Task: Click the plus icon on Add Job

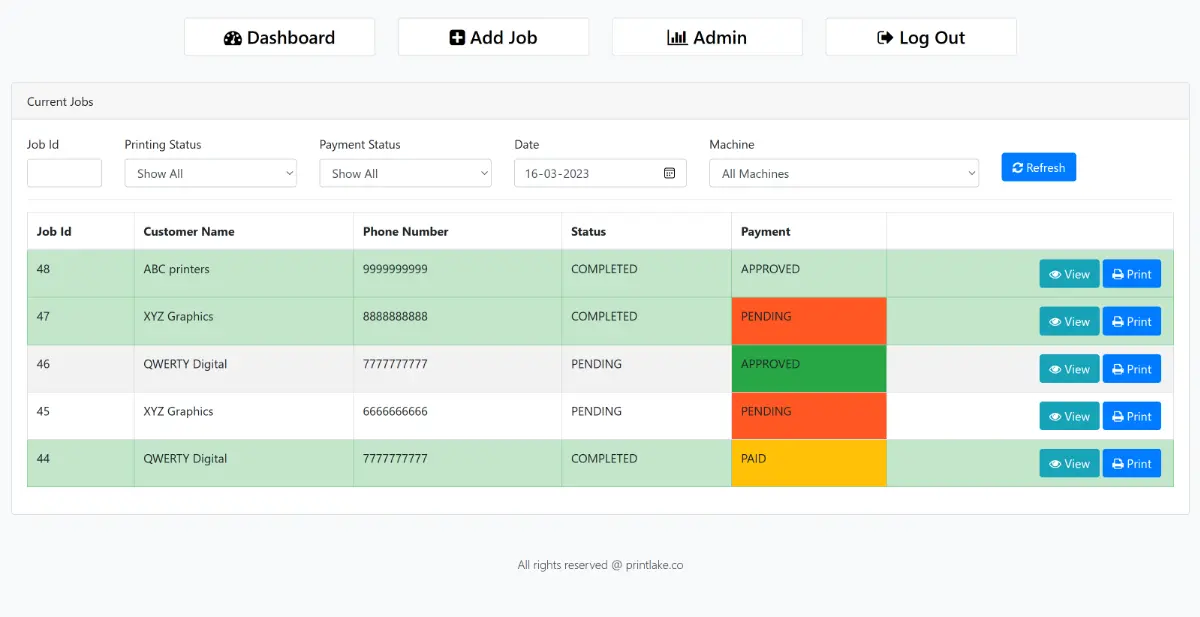Action: [458, 37]
